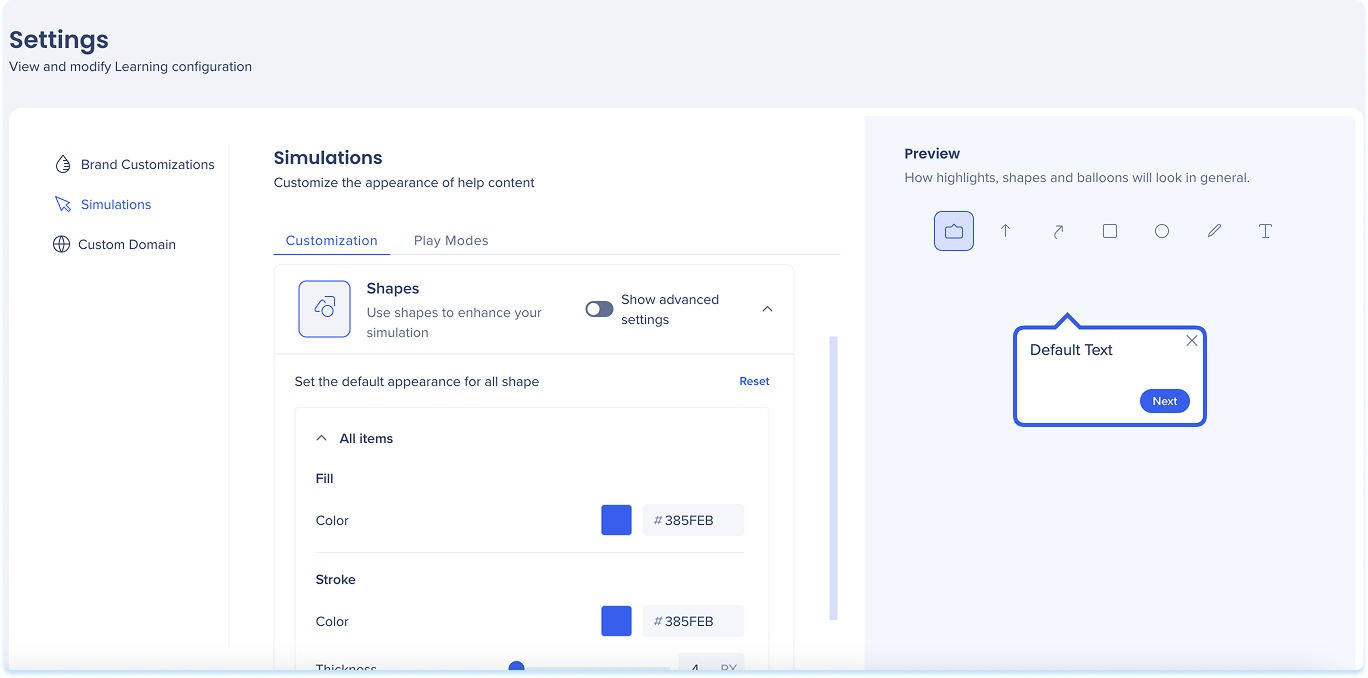Switch to the Play Modes tab
This screenshot has width=1368, height=678.
(x=451, y=241)
